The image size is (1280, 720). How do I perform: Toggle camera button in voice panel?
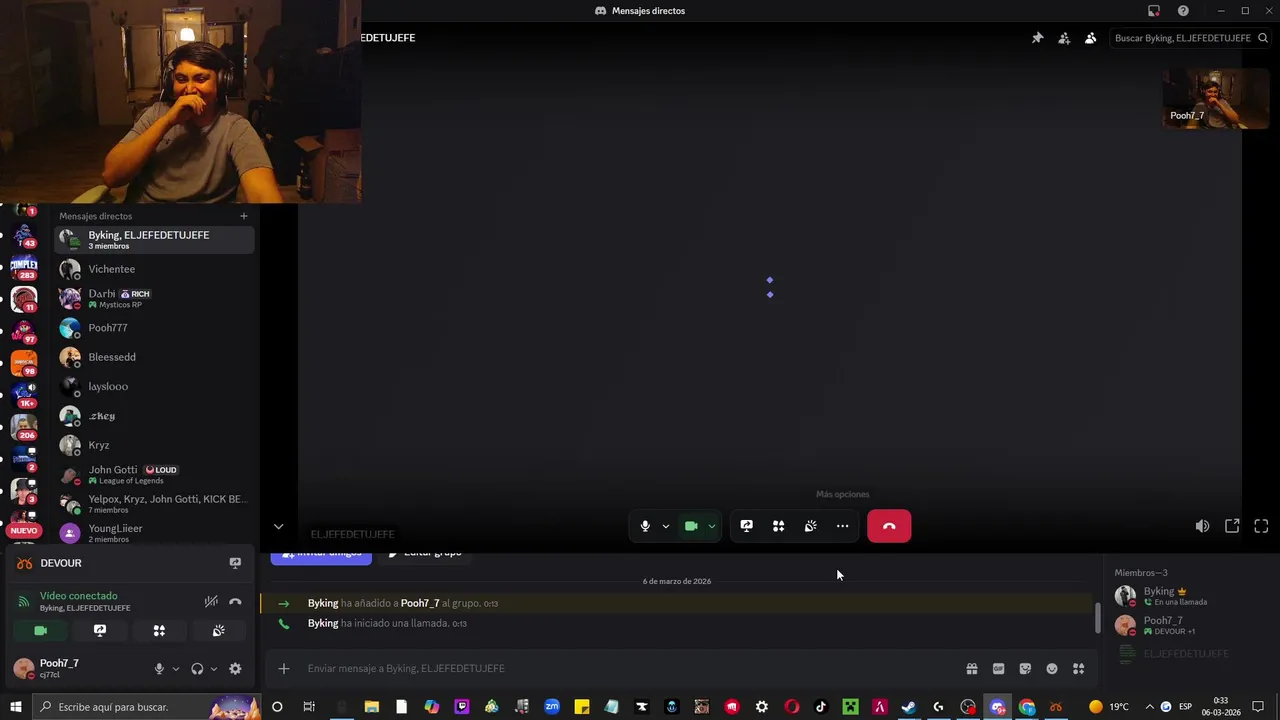coord(40,631)
